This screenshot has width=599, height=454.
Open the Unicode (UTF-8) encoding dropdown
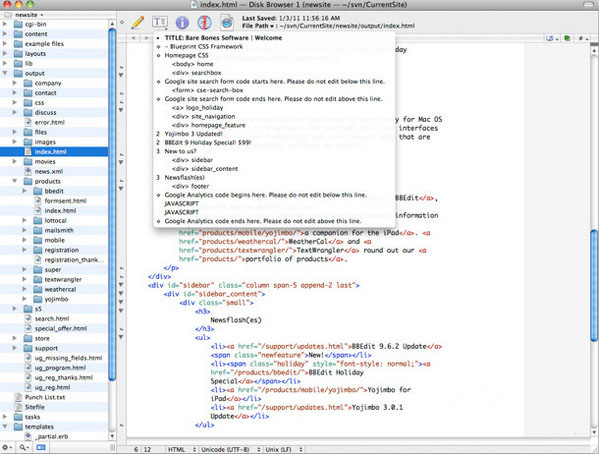coord(230,449)
